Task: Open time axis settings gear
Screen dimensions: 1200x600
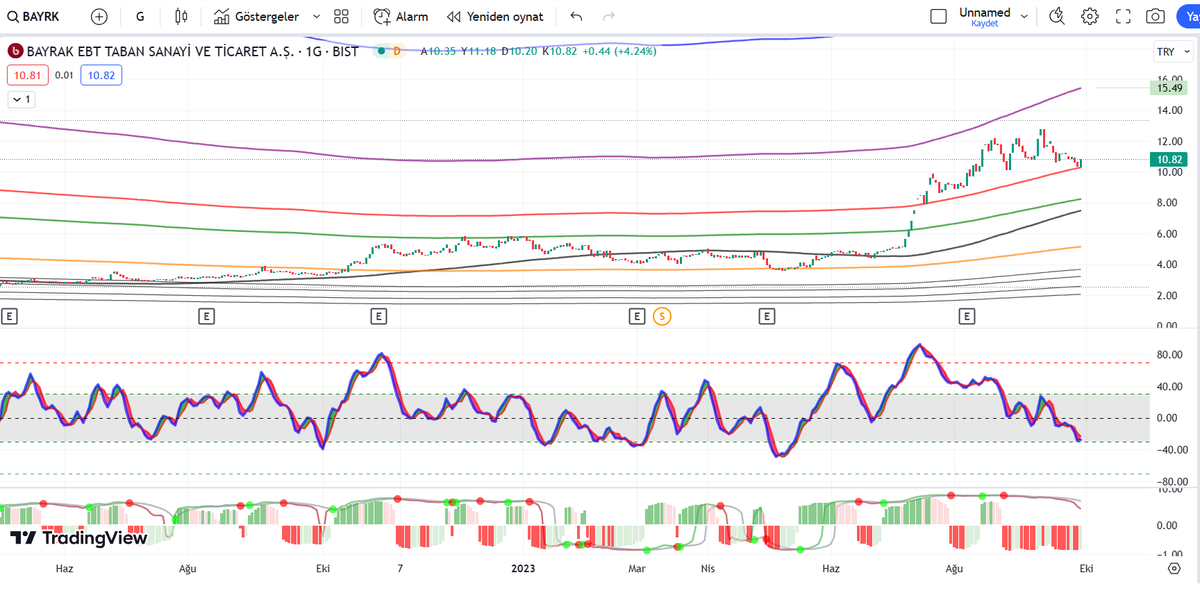Action: (x=1174, y=568)
